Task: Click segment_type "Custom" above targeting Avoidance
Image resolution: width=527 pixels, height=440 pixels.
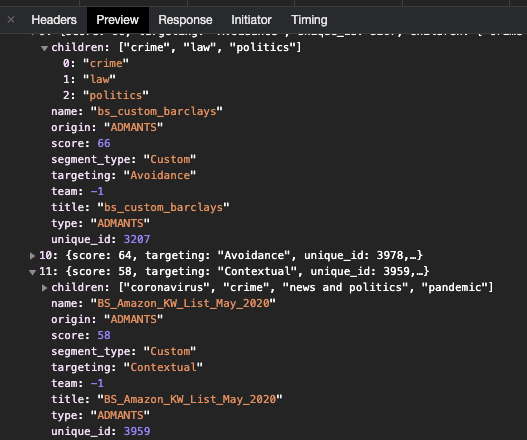Action: (170, 159)
